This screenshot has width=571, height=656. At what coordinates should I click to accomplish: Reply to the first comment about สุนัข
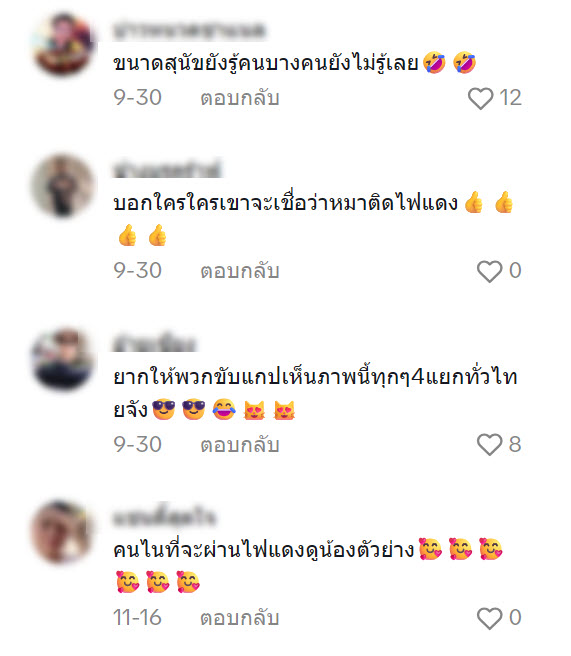(x=240, y=98)
